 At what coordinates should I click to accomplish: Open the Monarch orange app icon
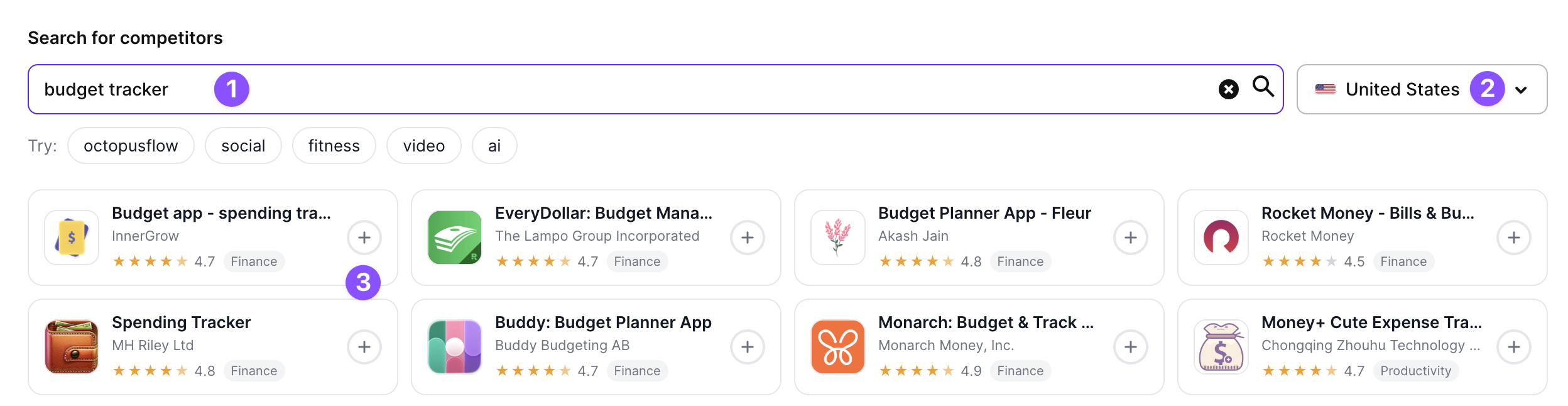pos(837,347)
